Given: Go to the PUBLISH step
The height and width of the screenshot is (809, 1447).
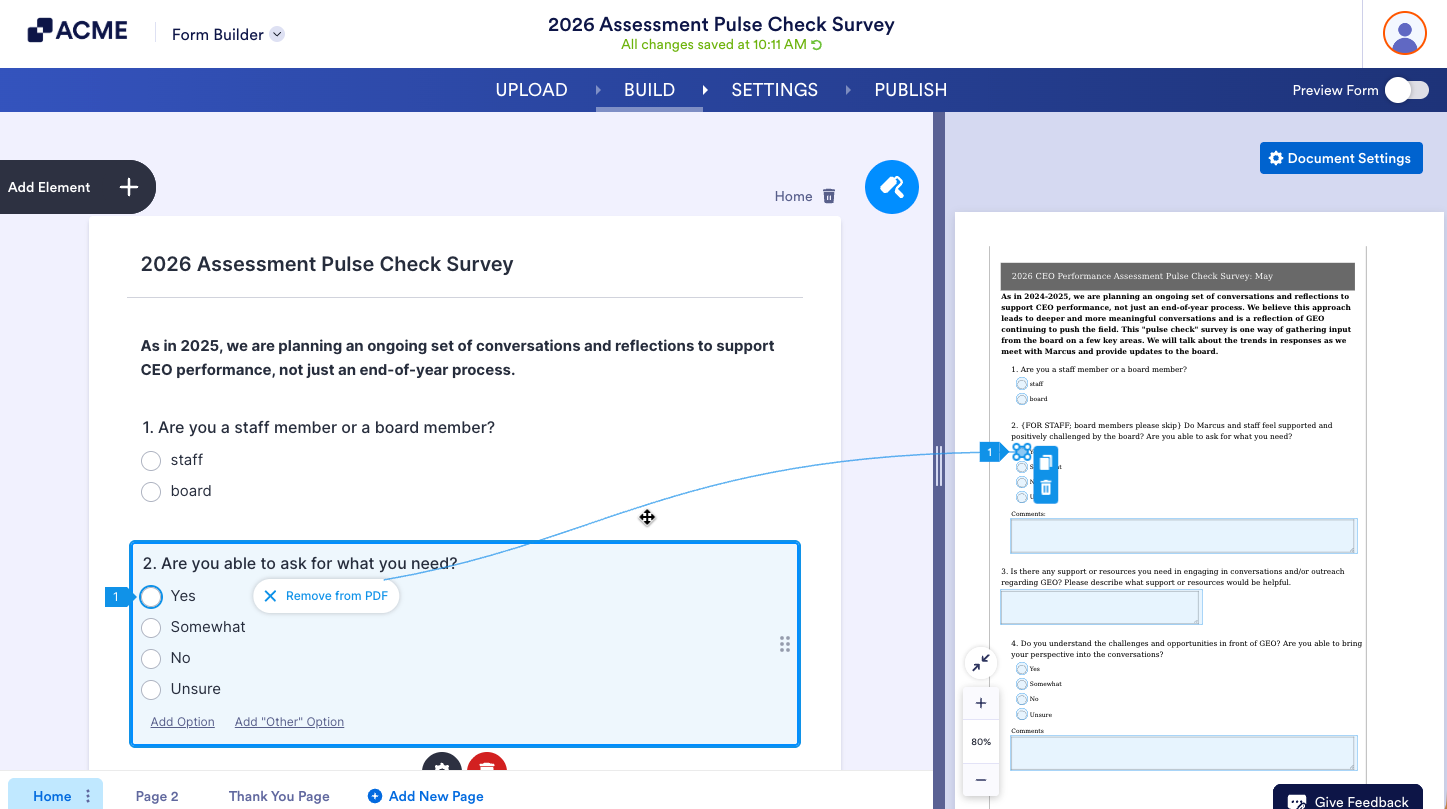Looking at the screenshot, I should 911,90.
